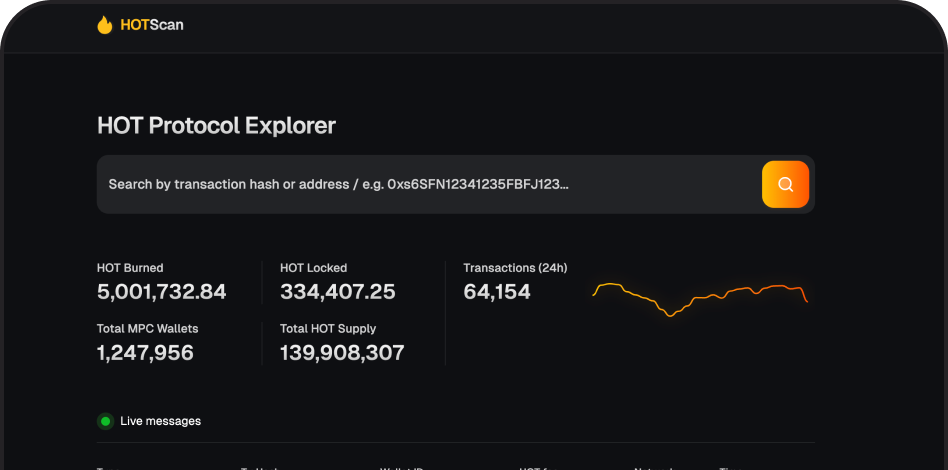Click the lowest dip of the transactions sparkline
Viewport: 948px width, 470px height.
[x=670, y=315]
